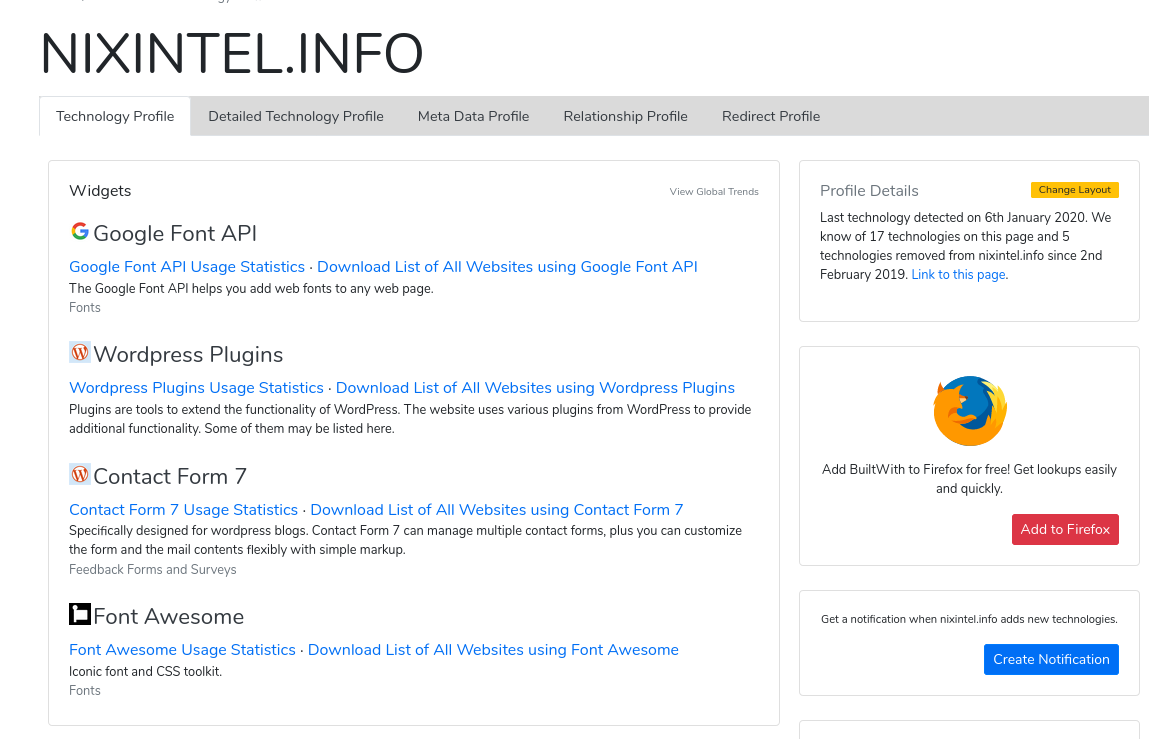Click the Contact Form 7 heading text

click(x=170, y=476)
